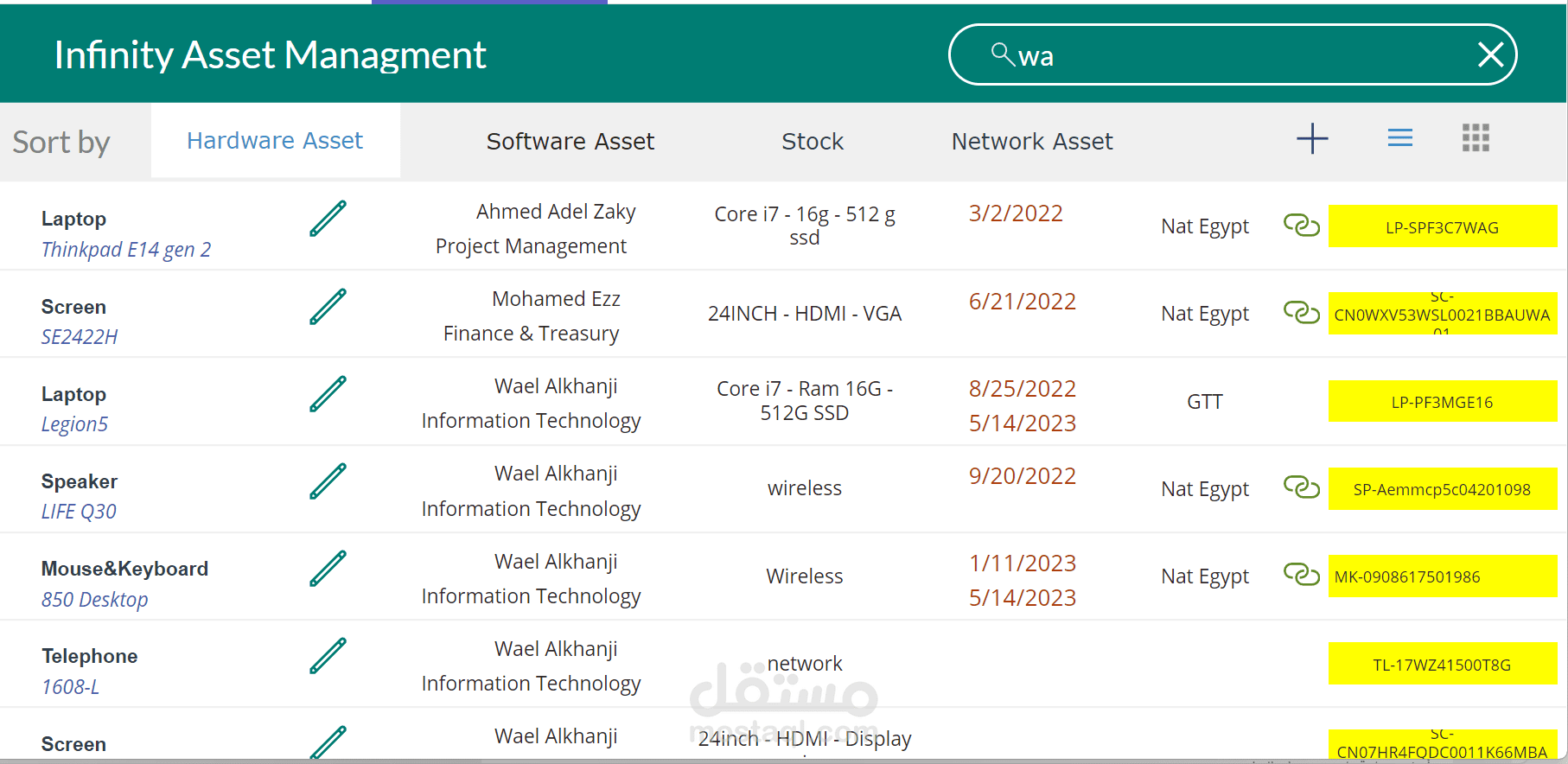The image size is (1568, 764).
Task: Click the TL-17WZ41500T8G yellow tag
Action: [x=1442, y=665]
